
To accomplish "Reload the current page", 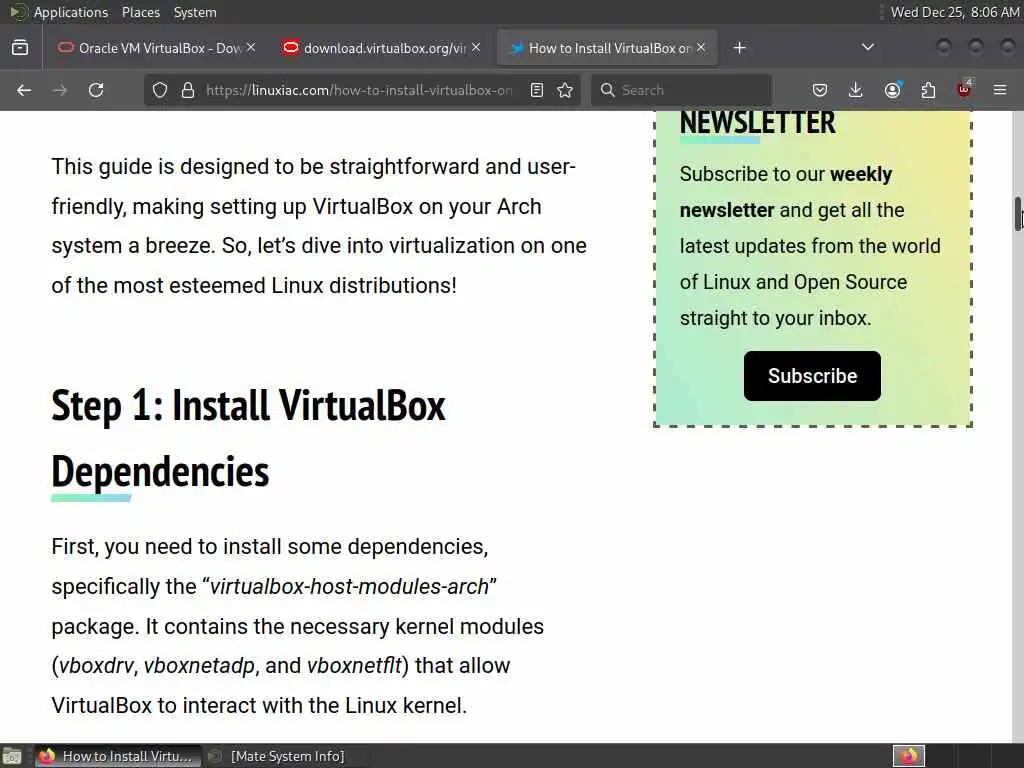I will click(x=96, y=90).
